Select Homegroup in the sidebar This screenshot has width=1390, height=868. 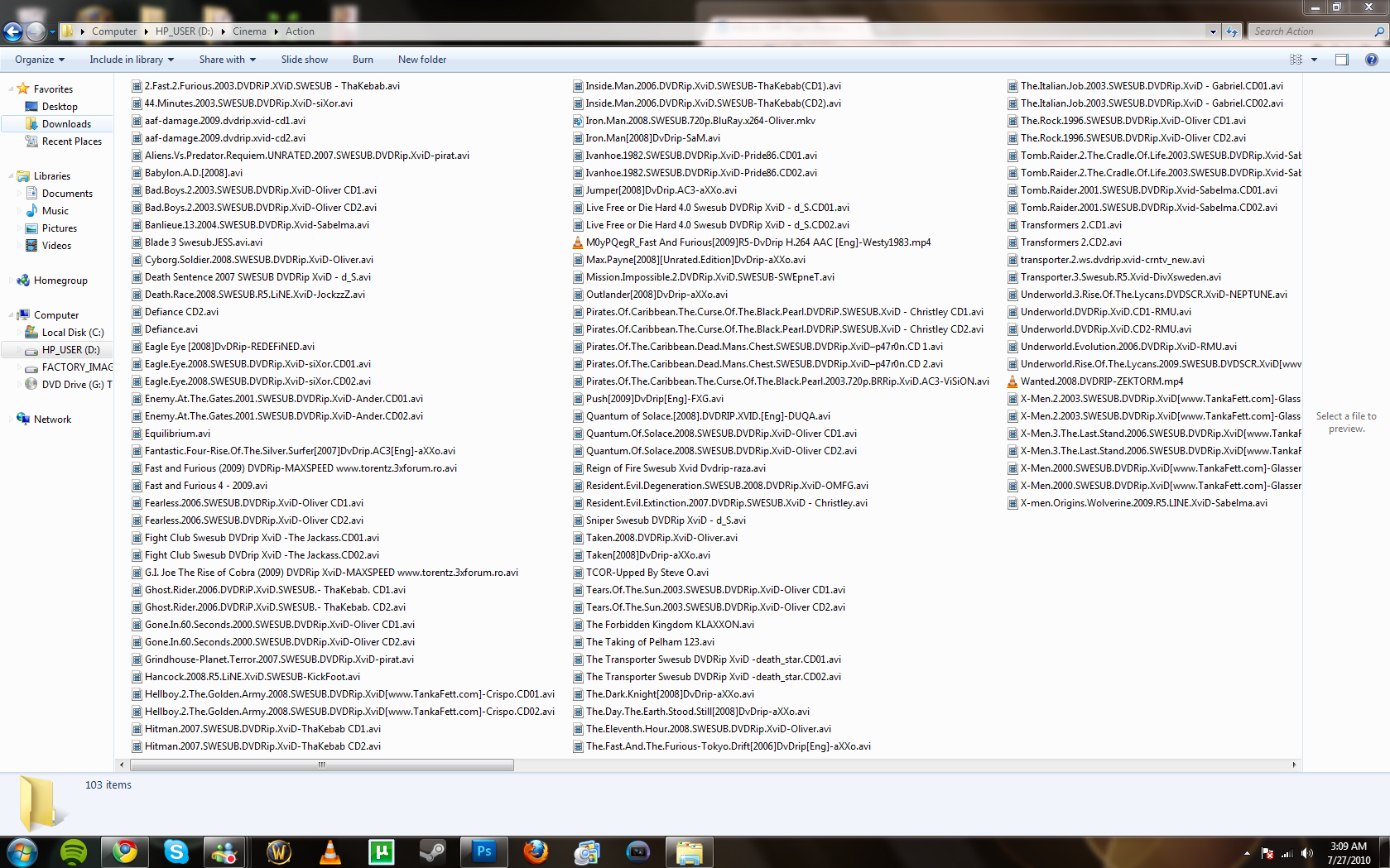coord(60,281)
